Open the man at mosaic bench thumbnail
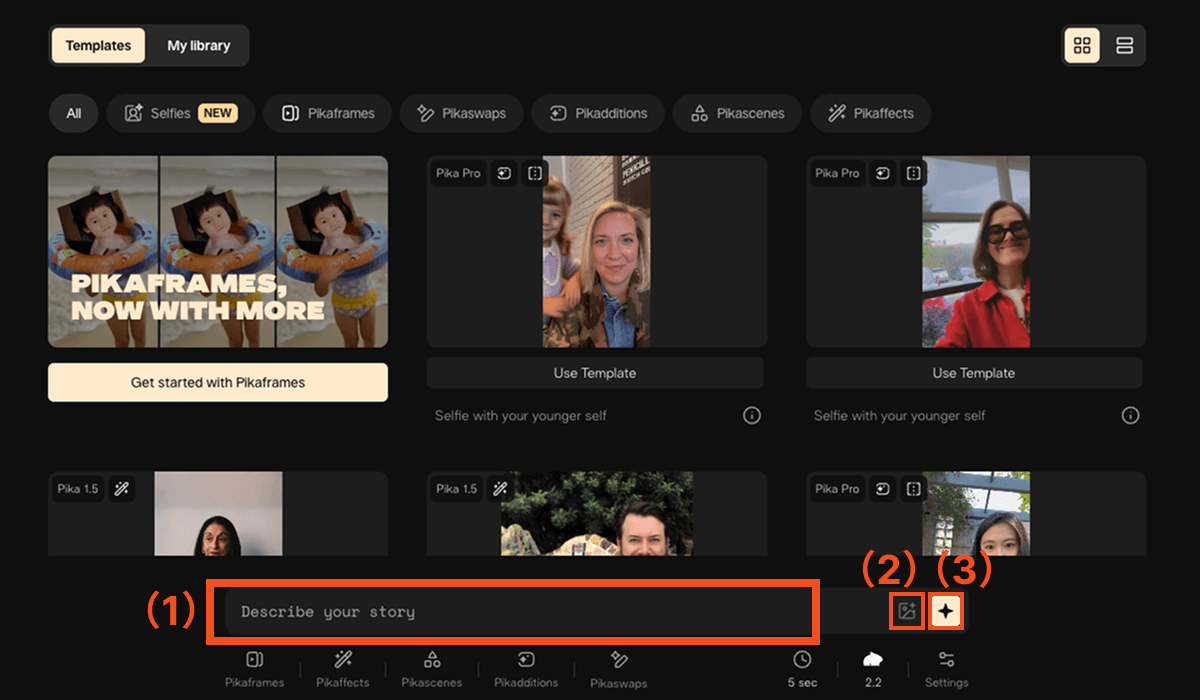Image resolution: width=1200 pixels, height=700 pixels. point(597,514)
